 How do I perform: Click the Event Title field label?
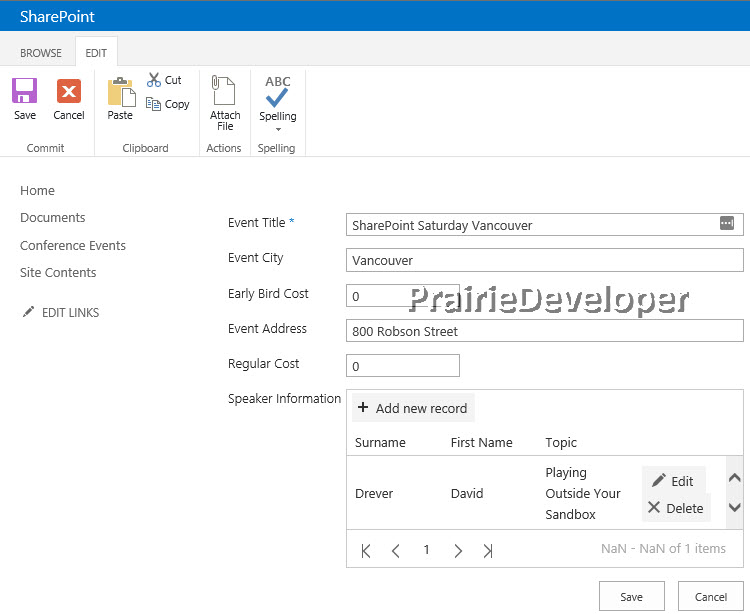(x=256, y=222)
